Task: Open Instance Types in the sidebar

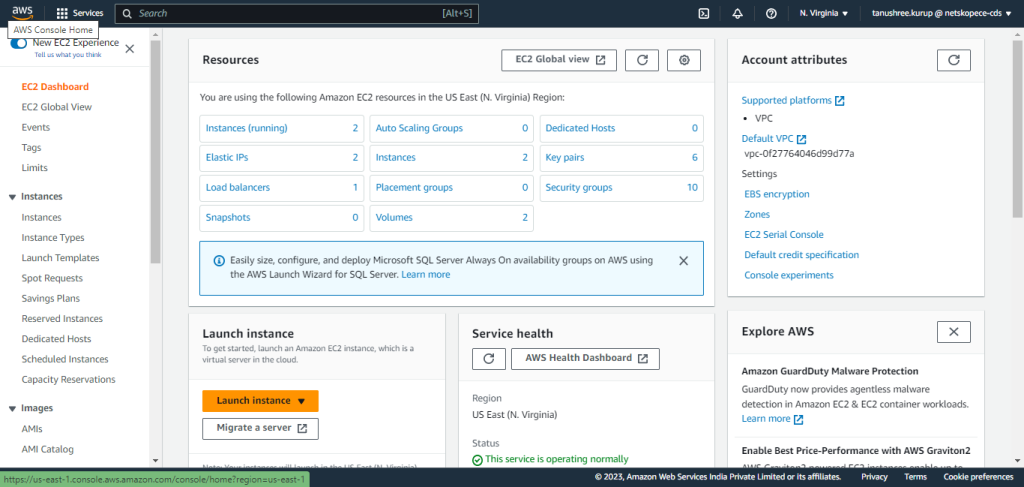Action: [x=53, y=238]
